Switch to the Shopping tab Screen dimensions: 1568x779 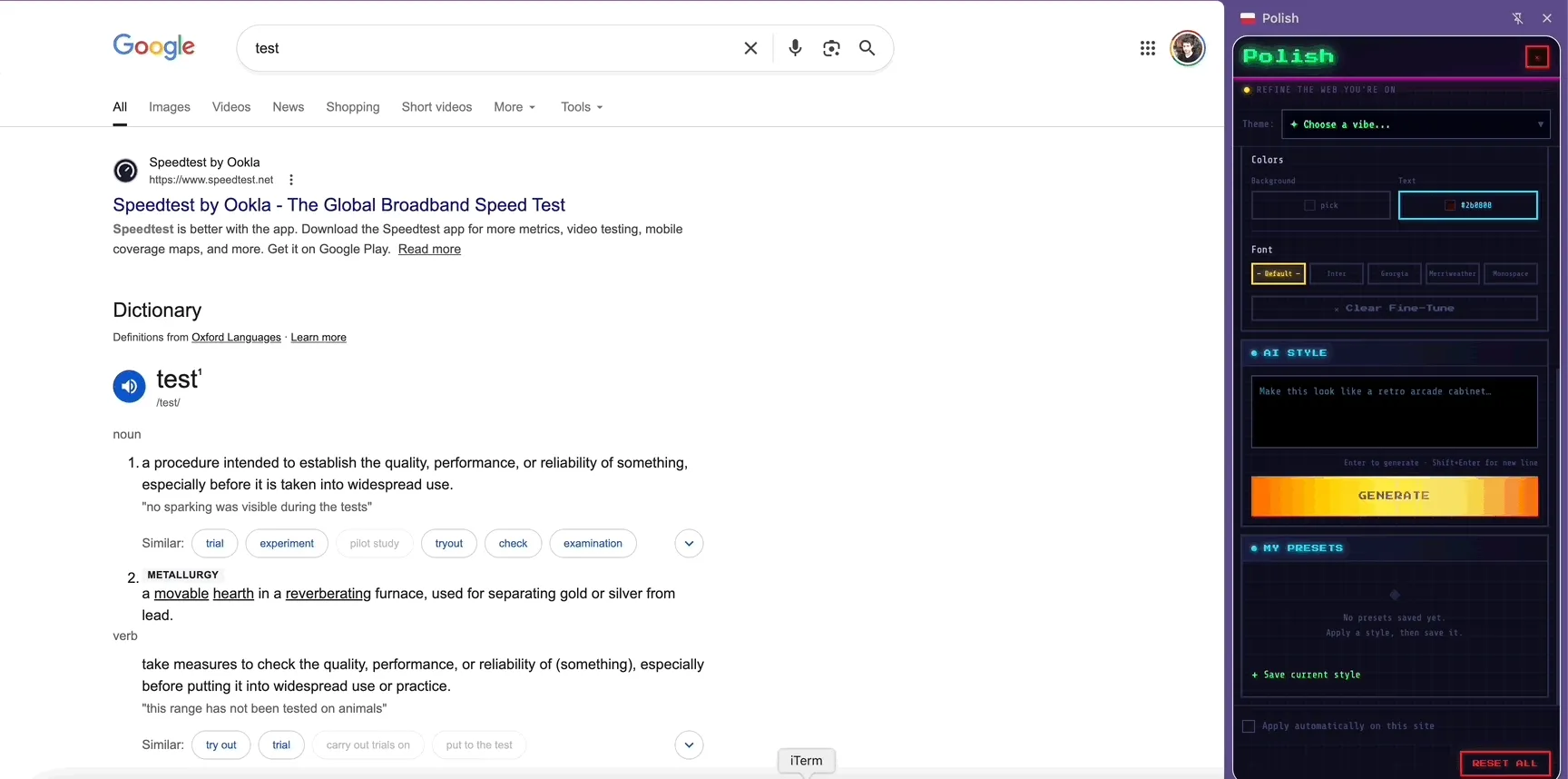pyautogui.click(x=353, y=107)
